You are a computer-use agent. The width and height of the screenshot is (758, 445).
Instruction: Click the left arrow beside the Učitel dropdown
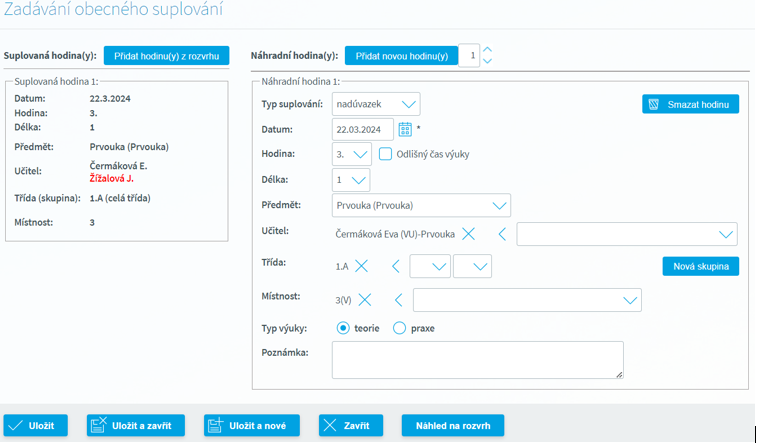pyautogui.click(x=502, y=234)
